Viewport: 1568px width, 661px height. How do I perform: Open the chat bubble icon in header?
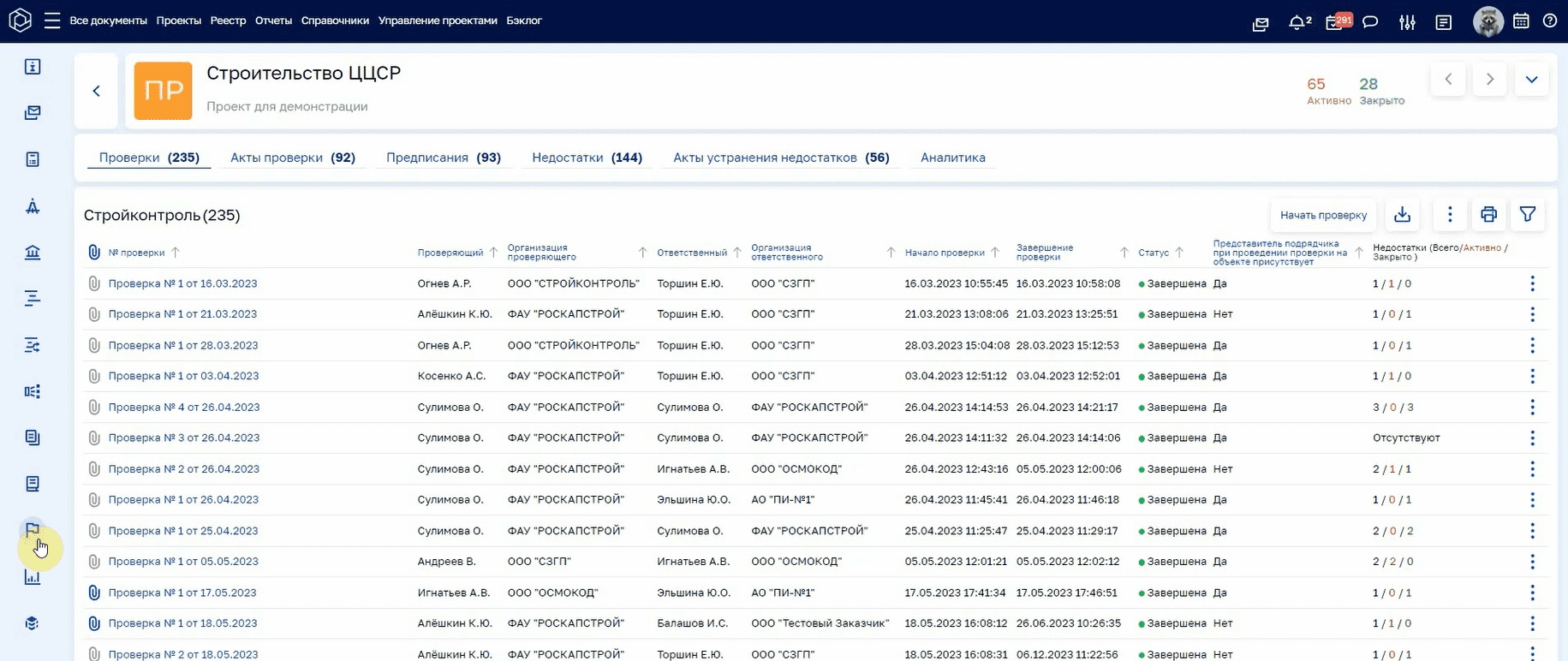coord(1370,22)
